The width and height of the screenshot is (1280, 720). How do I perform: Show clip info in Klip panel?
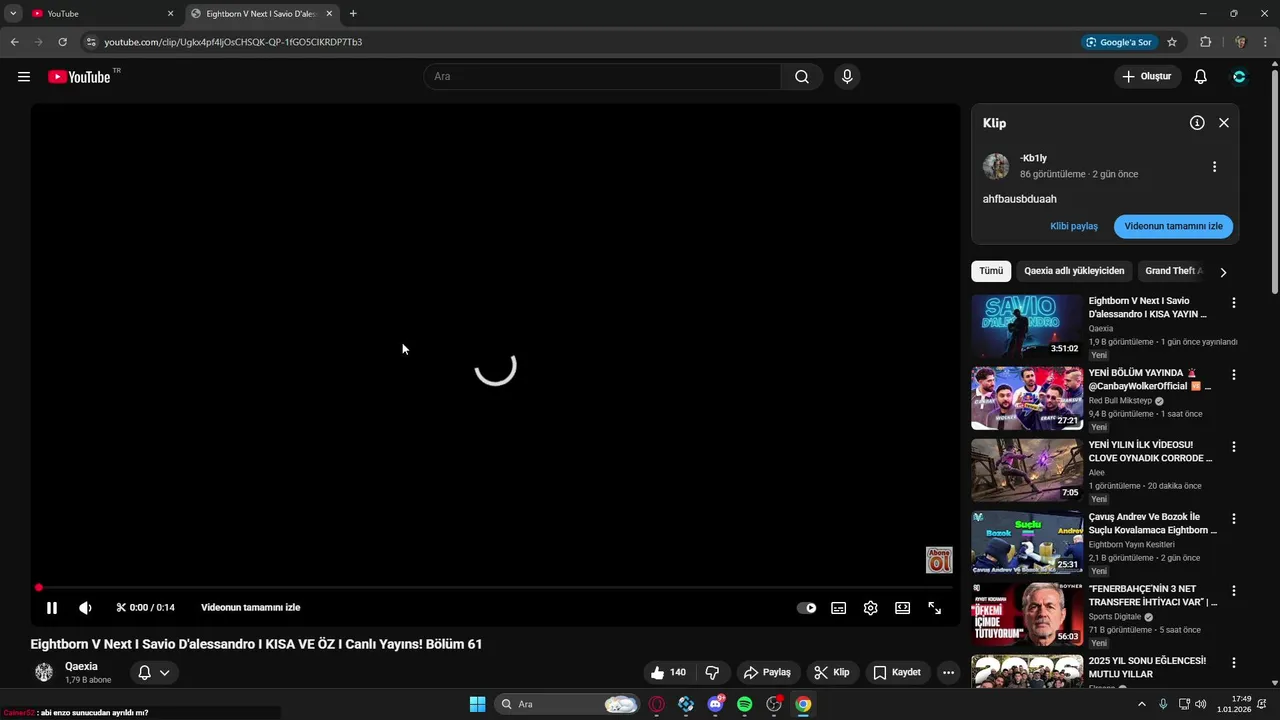click(x=1197, y=123)
